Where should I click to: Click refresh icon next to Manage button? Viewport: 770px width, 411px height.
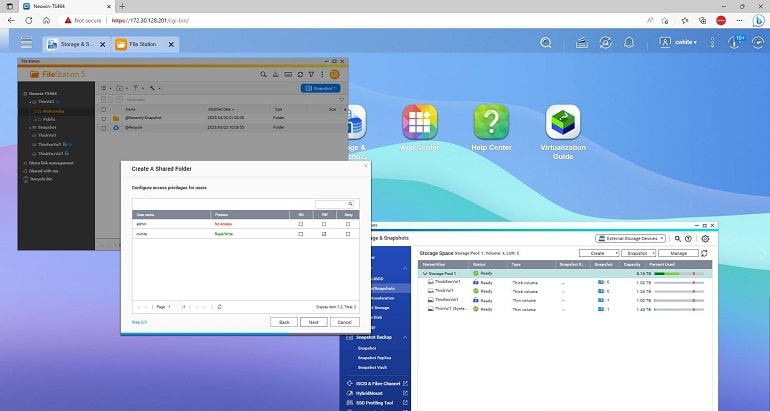(x=704, y=253)
